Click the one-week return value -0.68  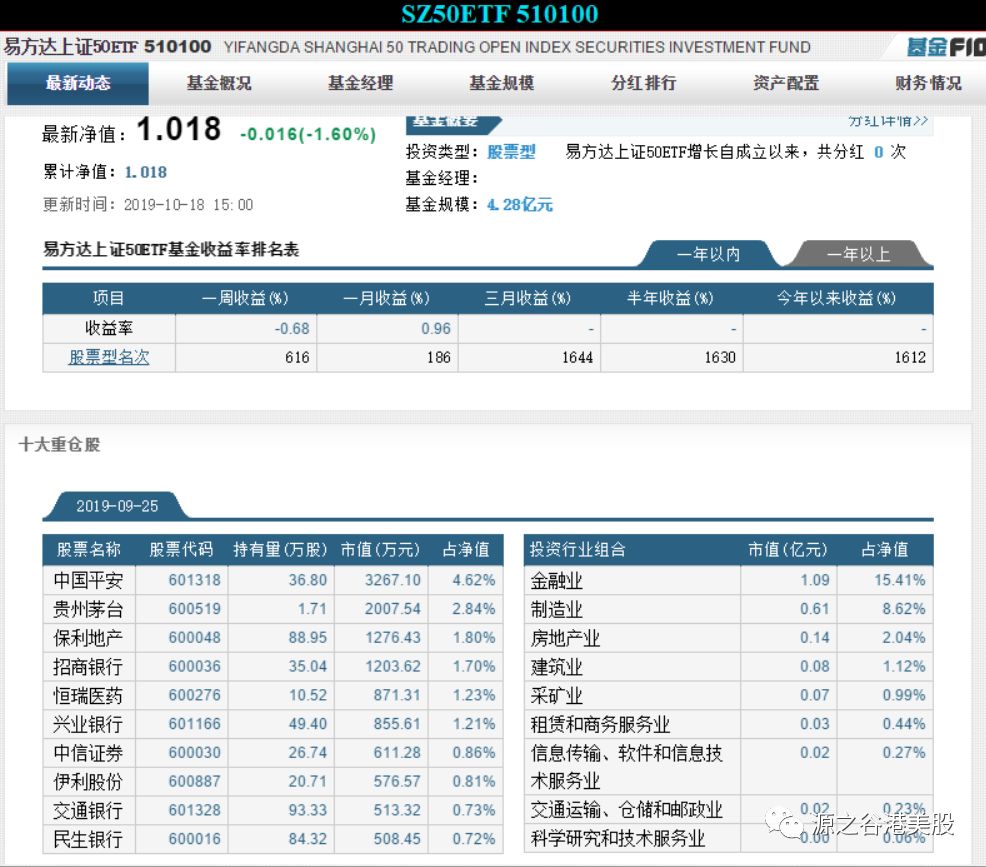click(292, 329)
